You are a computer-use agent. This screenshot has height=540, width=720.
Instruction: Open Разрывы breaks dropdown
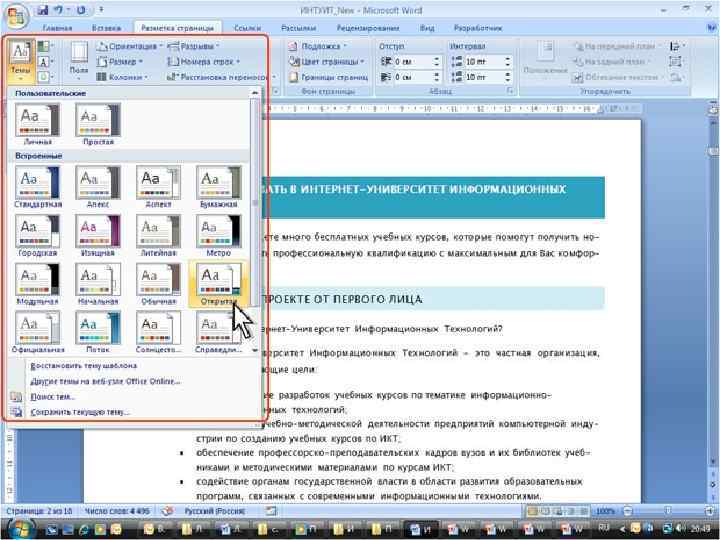click(193, 46)
